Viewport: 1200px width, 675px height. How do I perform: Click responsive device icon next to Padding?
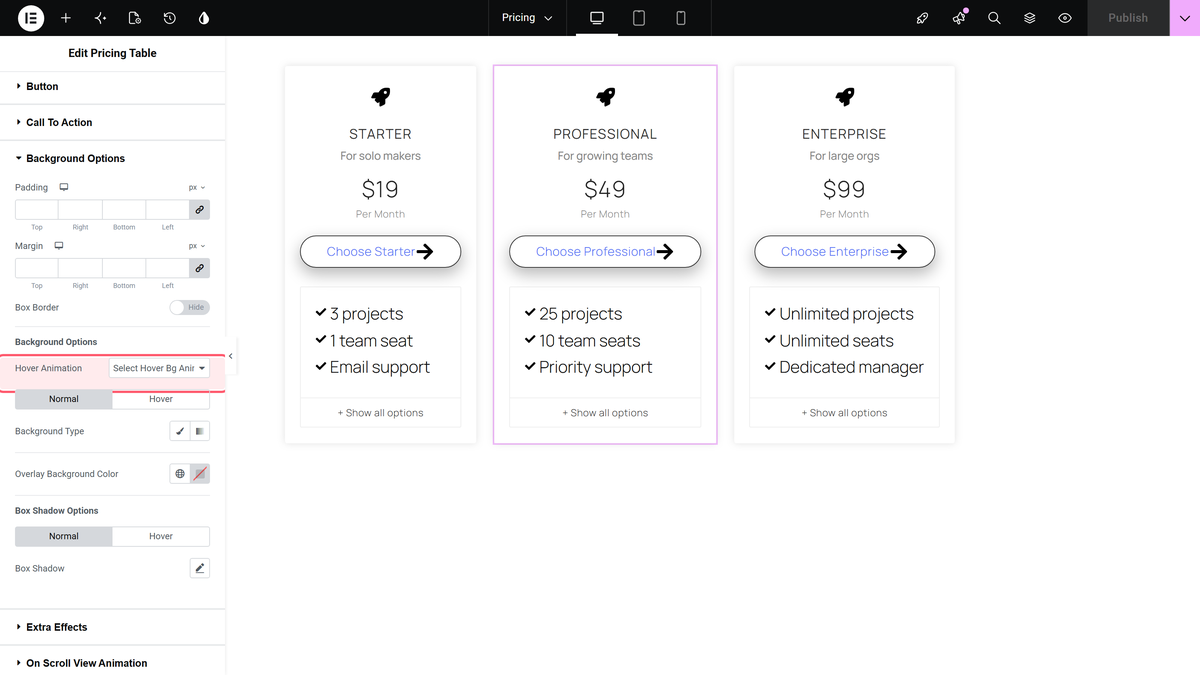click(x=64, y=187)
